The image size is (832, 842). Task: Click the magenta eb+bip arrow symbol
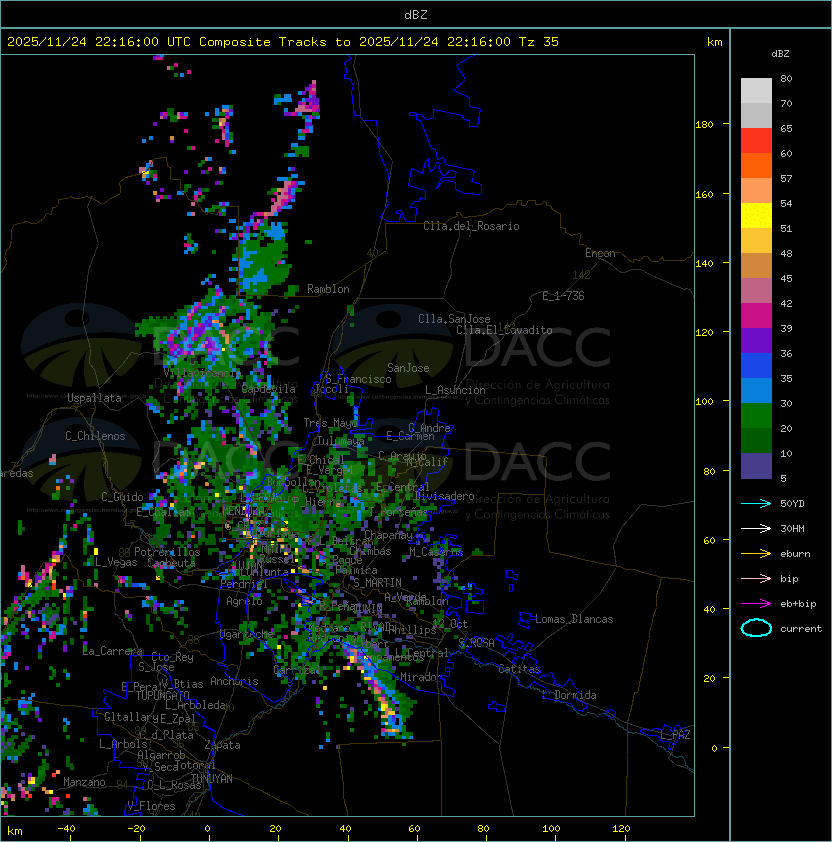click(756, 604)
